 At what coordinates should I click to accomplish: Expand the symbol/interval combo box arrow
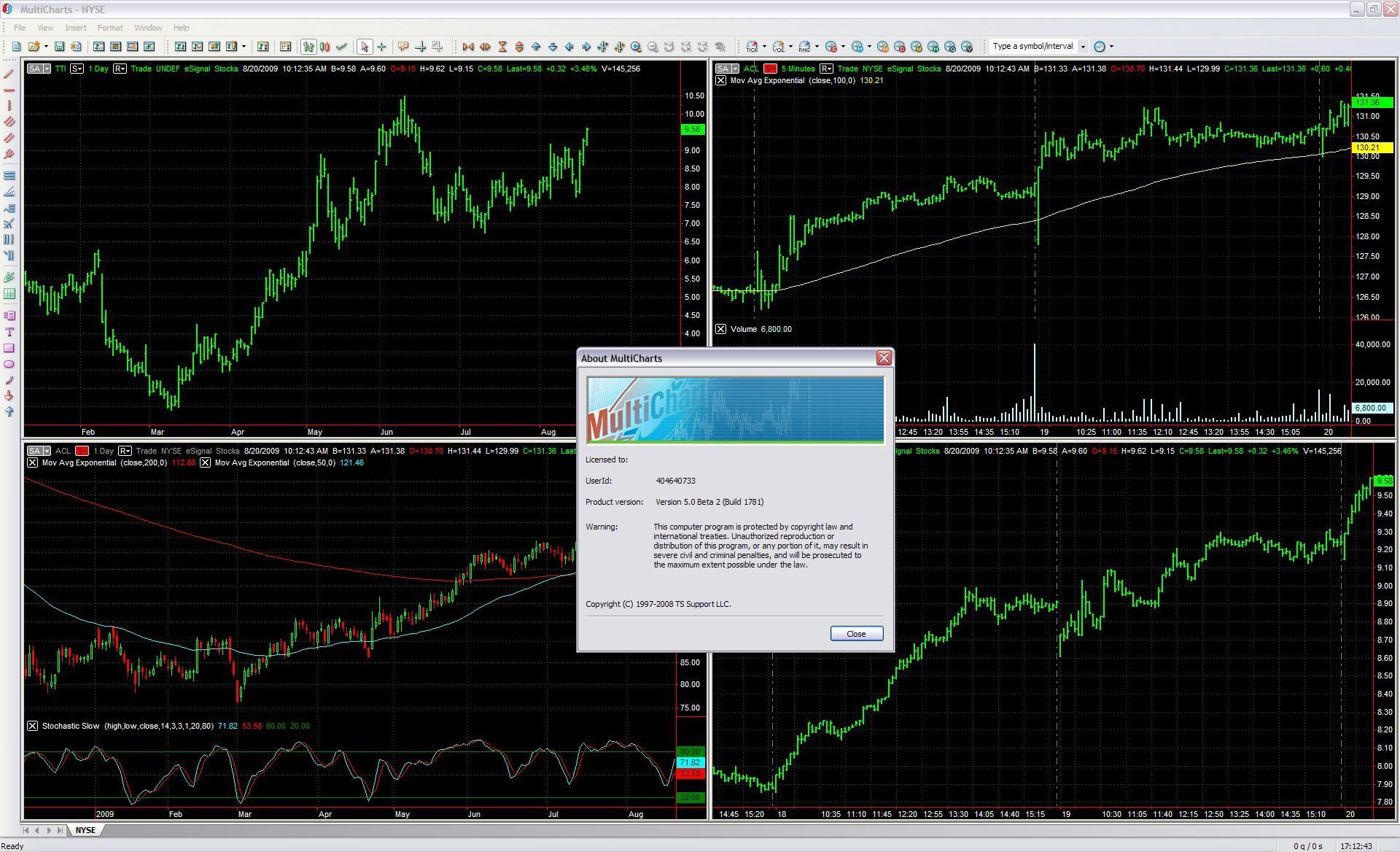(1083, 47)
